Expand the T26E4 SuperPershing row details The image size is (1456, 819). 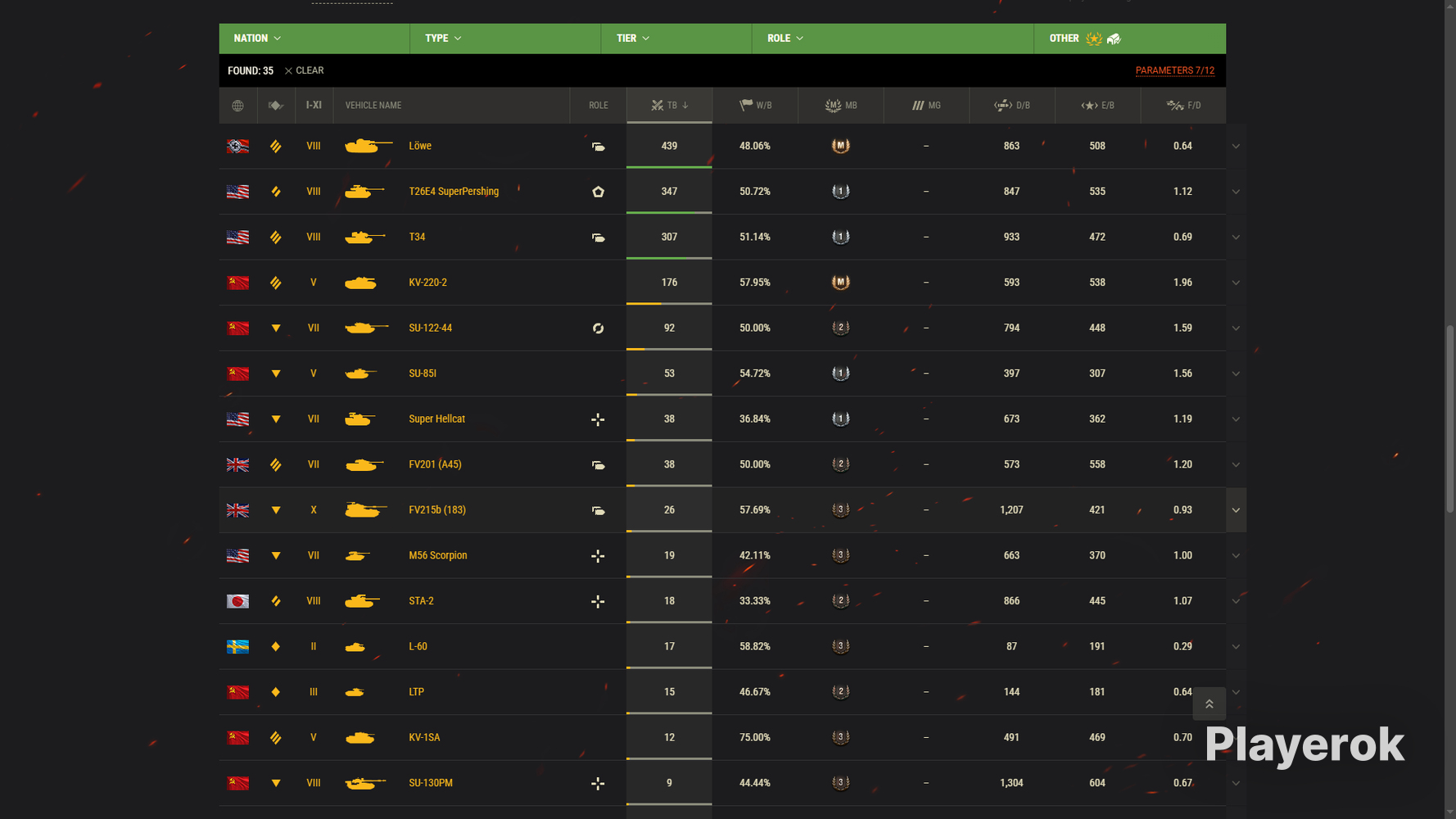click(x=1236, y=192)
